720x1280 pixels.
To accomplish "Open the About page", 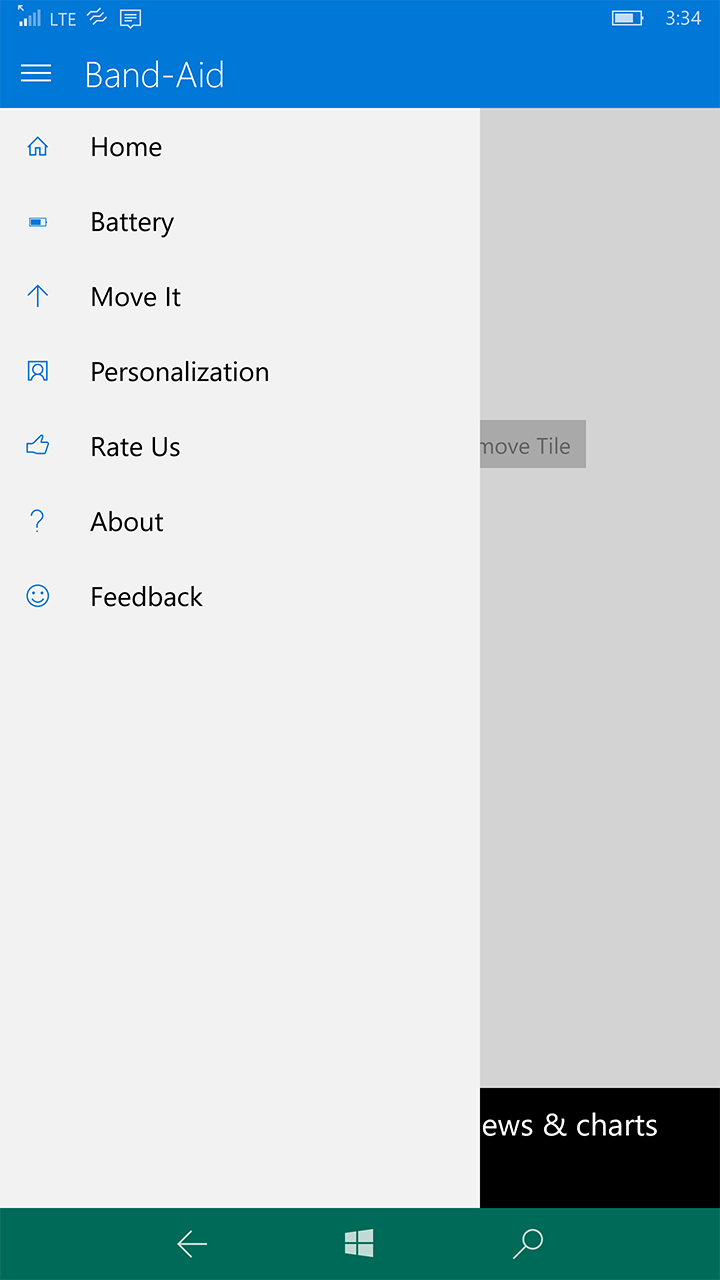I will coord(127,522).
